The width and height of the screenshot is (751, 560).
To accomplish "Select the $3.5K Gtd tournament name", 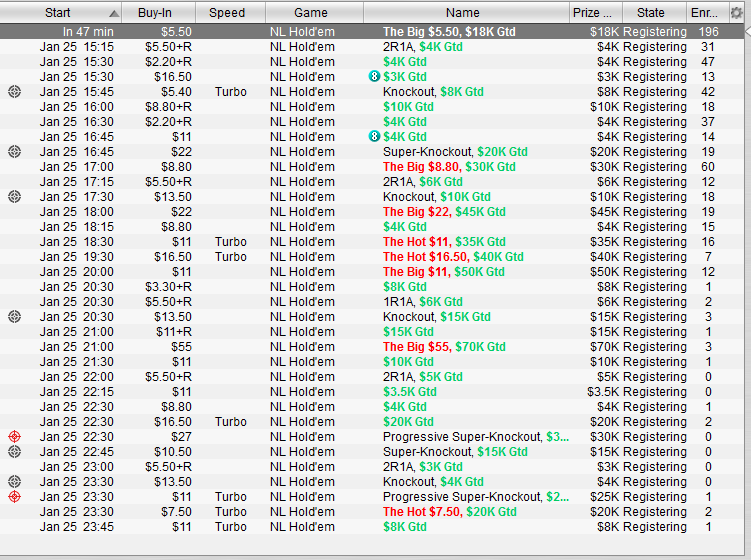I will pyautogui.click(x=410, y=392).
